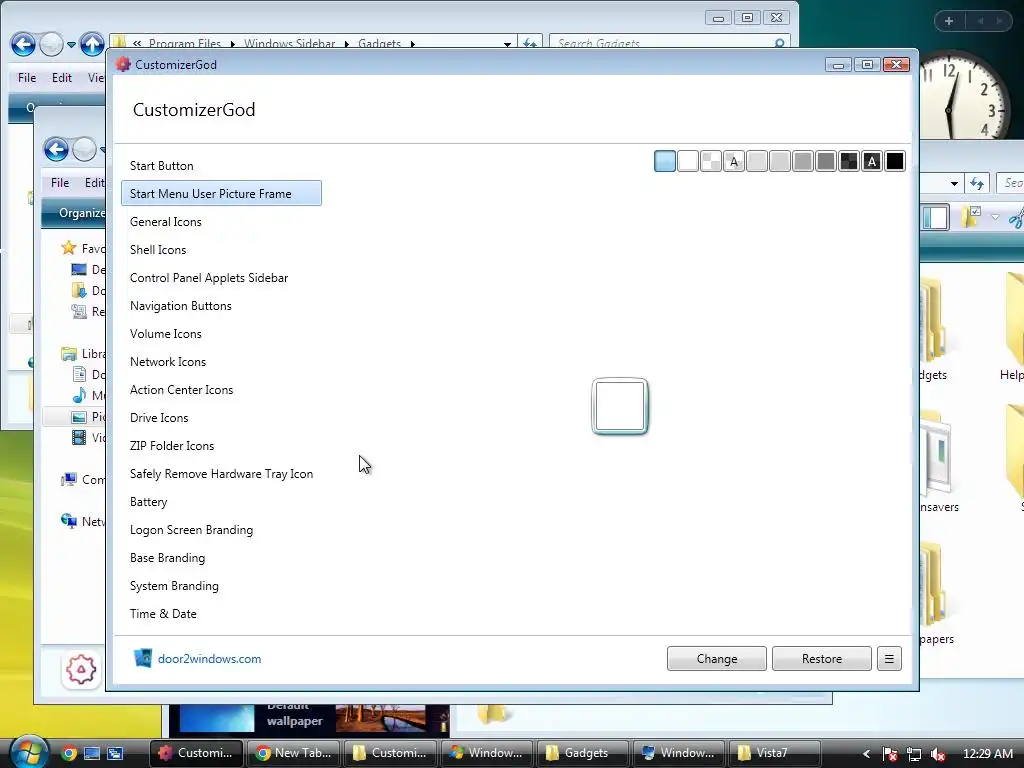Choose the solid black preview background
This screenshot has height=768, width=1024.
pyautogui.click(x=895, y=161)
